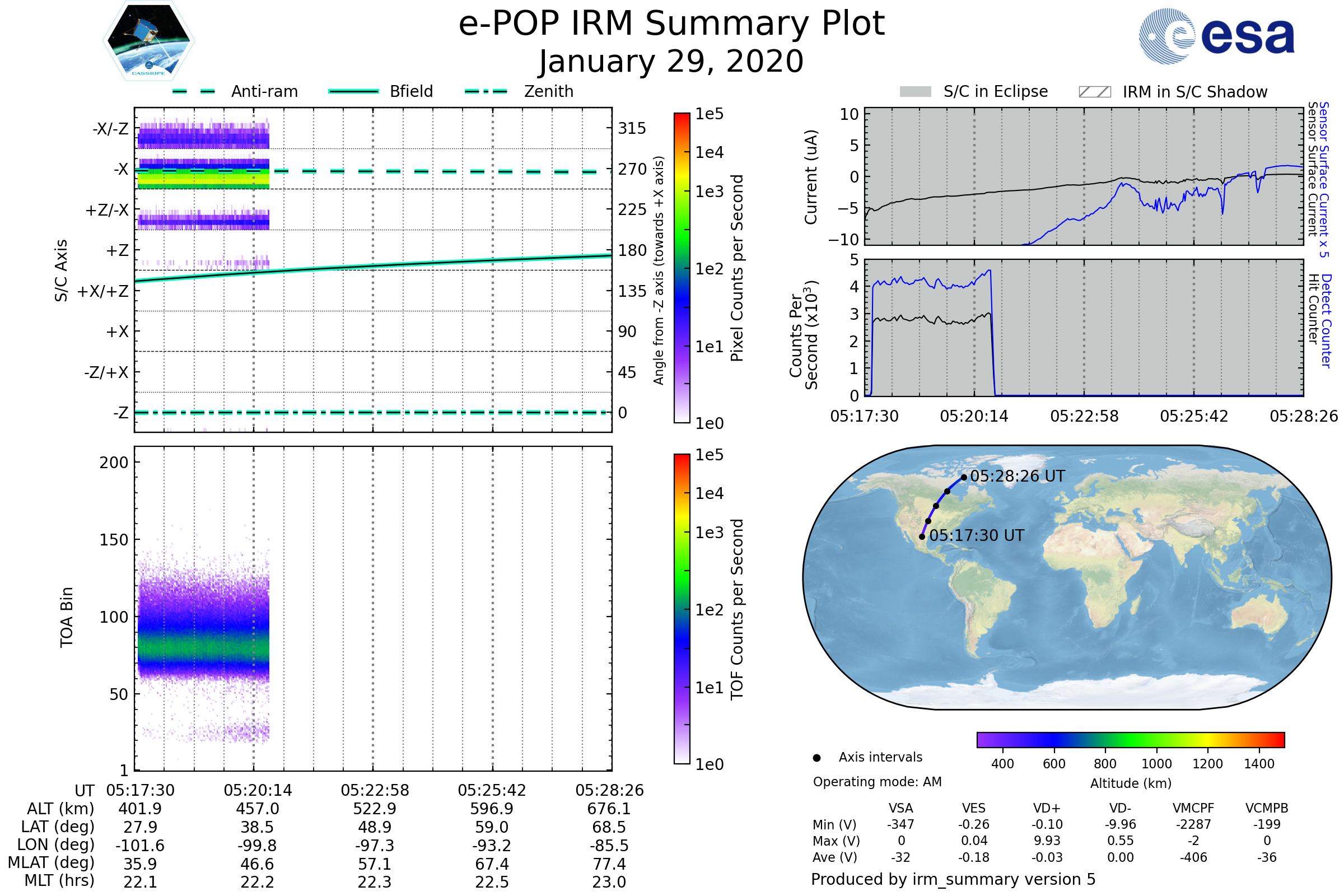Click the January 29, 2020 date heading
This screenshot has width=1344, height=896.
pyautogui.click(x=671, y=62)
